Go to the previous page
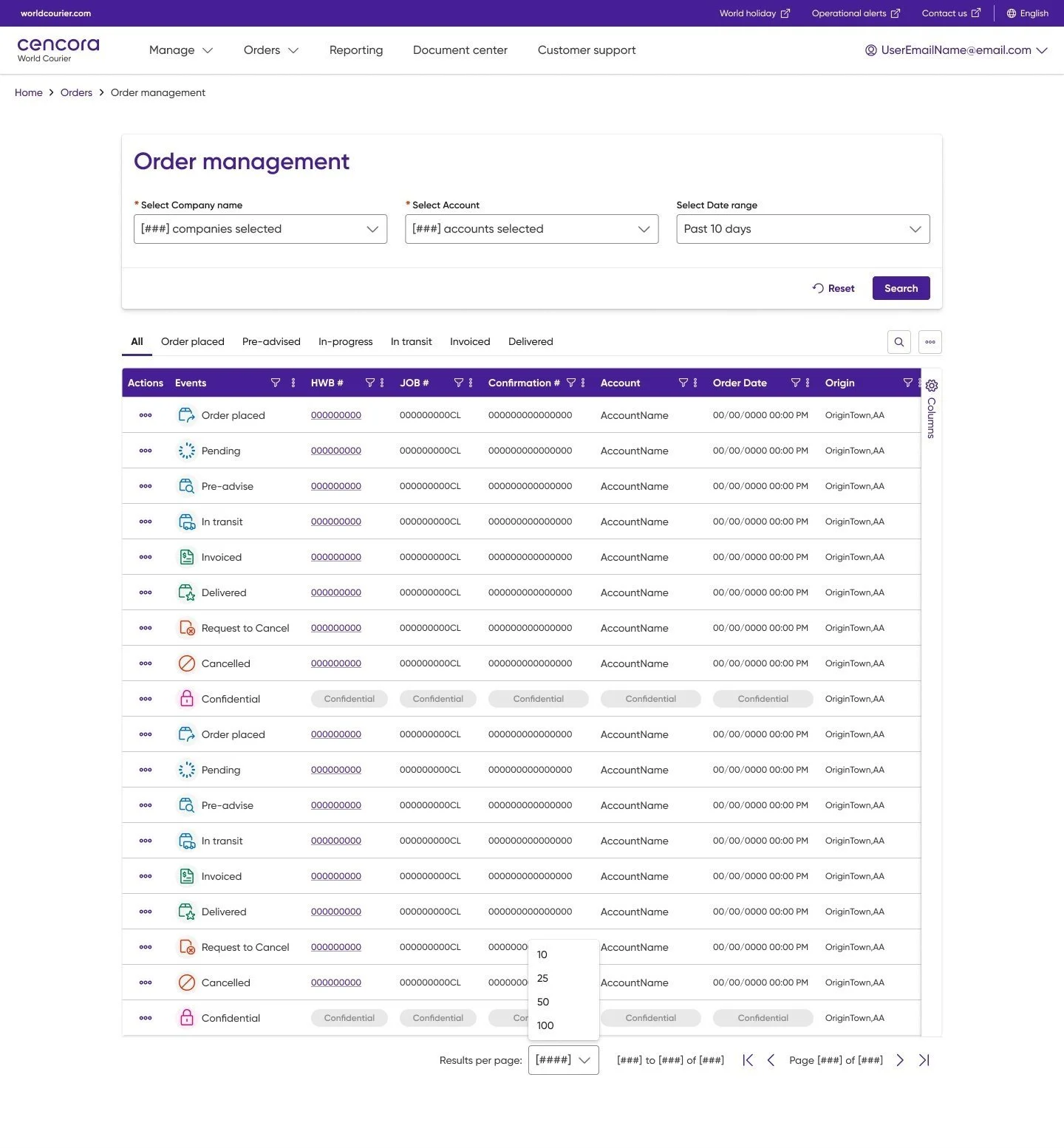Viewport: 1064px width, 1148px height. (771, 1060)
